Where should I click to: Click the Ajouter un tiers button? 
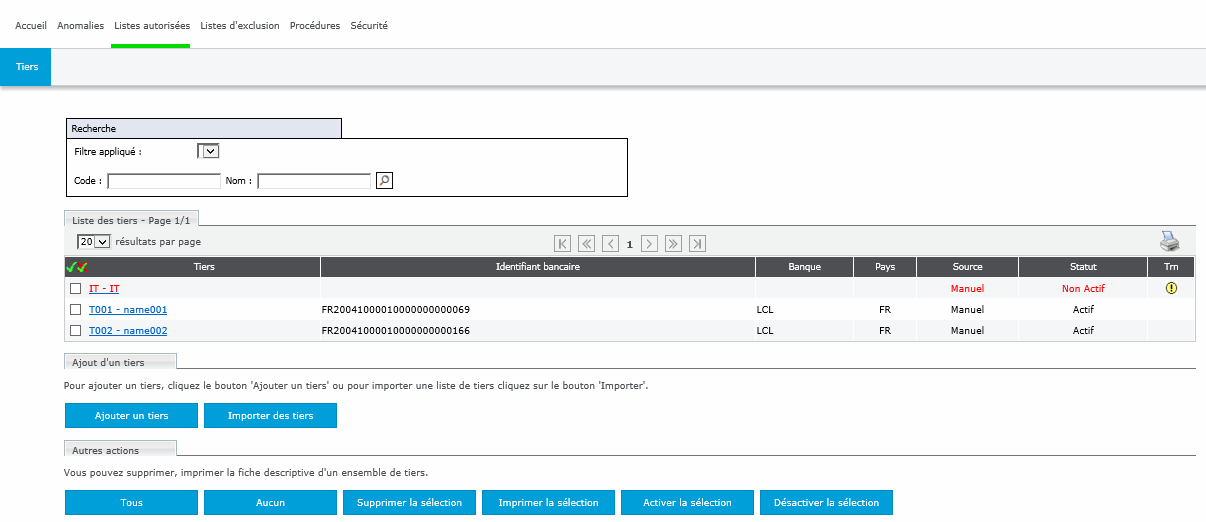click(x=131, y=416)
